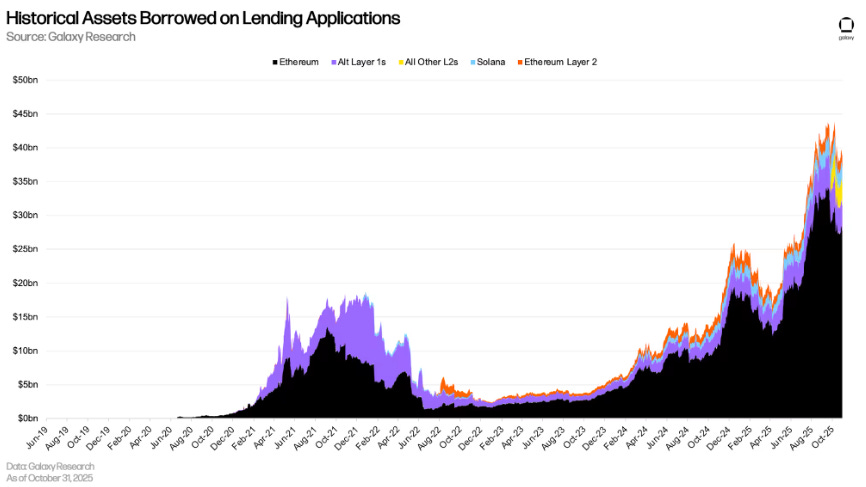This screenshot has height=487, width=866.
Task: Select the Alt Layer 1s legend label
Action: click(362, 62)
